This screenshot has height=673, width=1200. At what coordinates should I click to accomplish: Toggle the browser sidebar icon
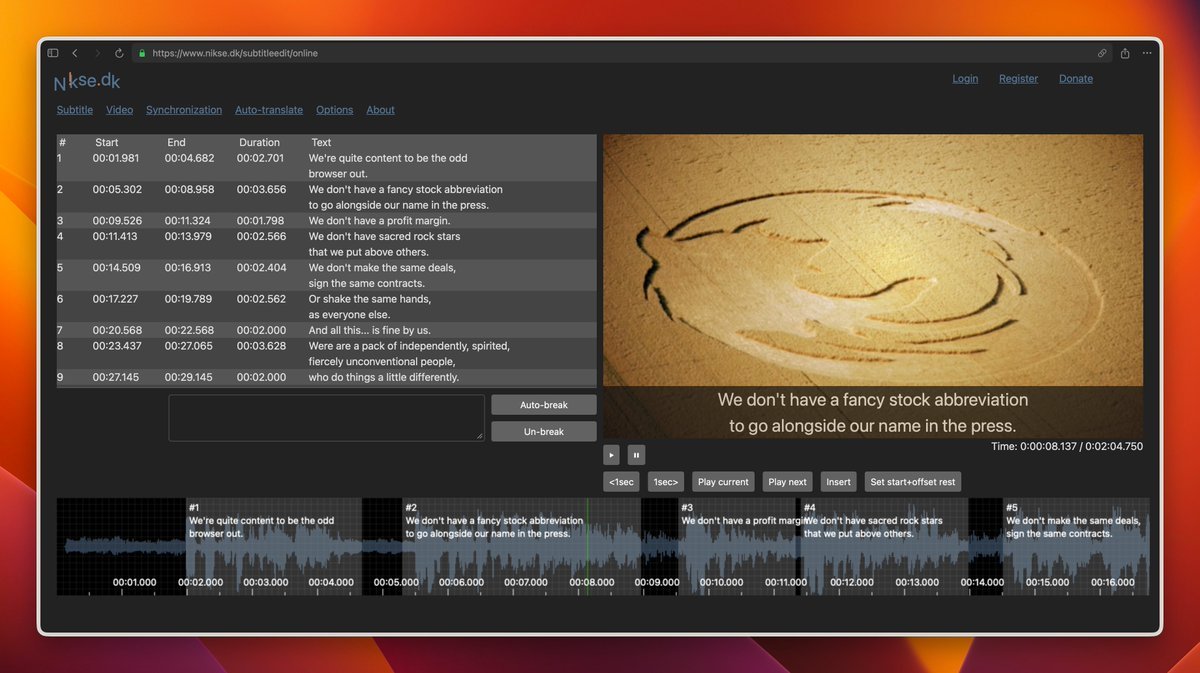click(53, 53)
